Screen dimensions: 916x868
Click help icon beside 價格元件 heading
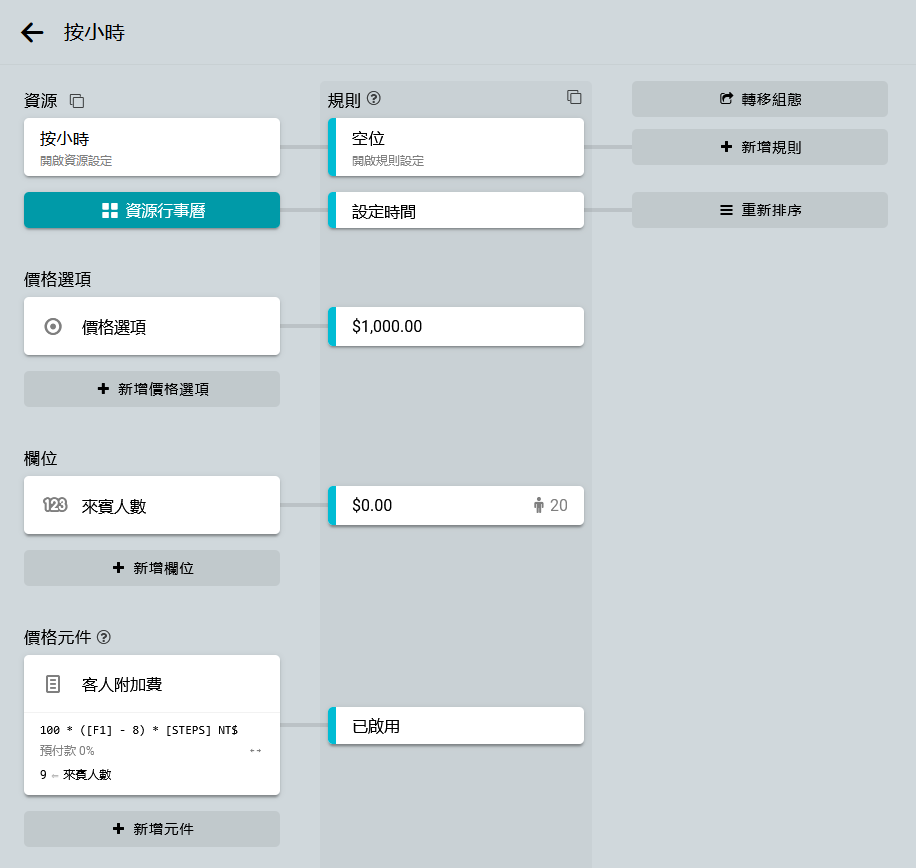[x=104, y=637]
